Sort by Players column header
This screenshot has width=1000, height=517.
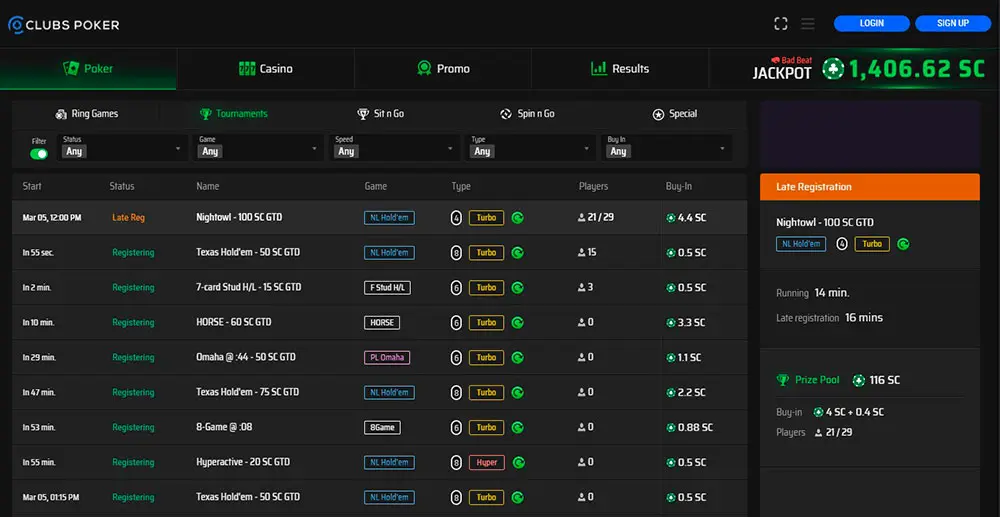point(593,186)
